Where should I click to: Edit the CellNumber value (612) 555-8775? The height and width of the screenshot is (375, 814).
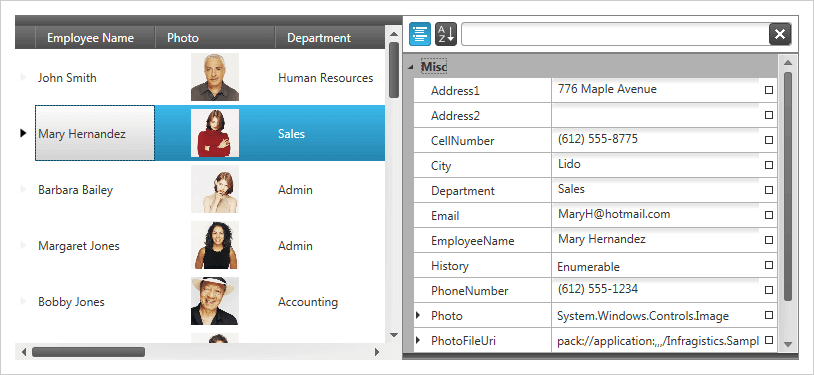click(656, 140)
